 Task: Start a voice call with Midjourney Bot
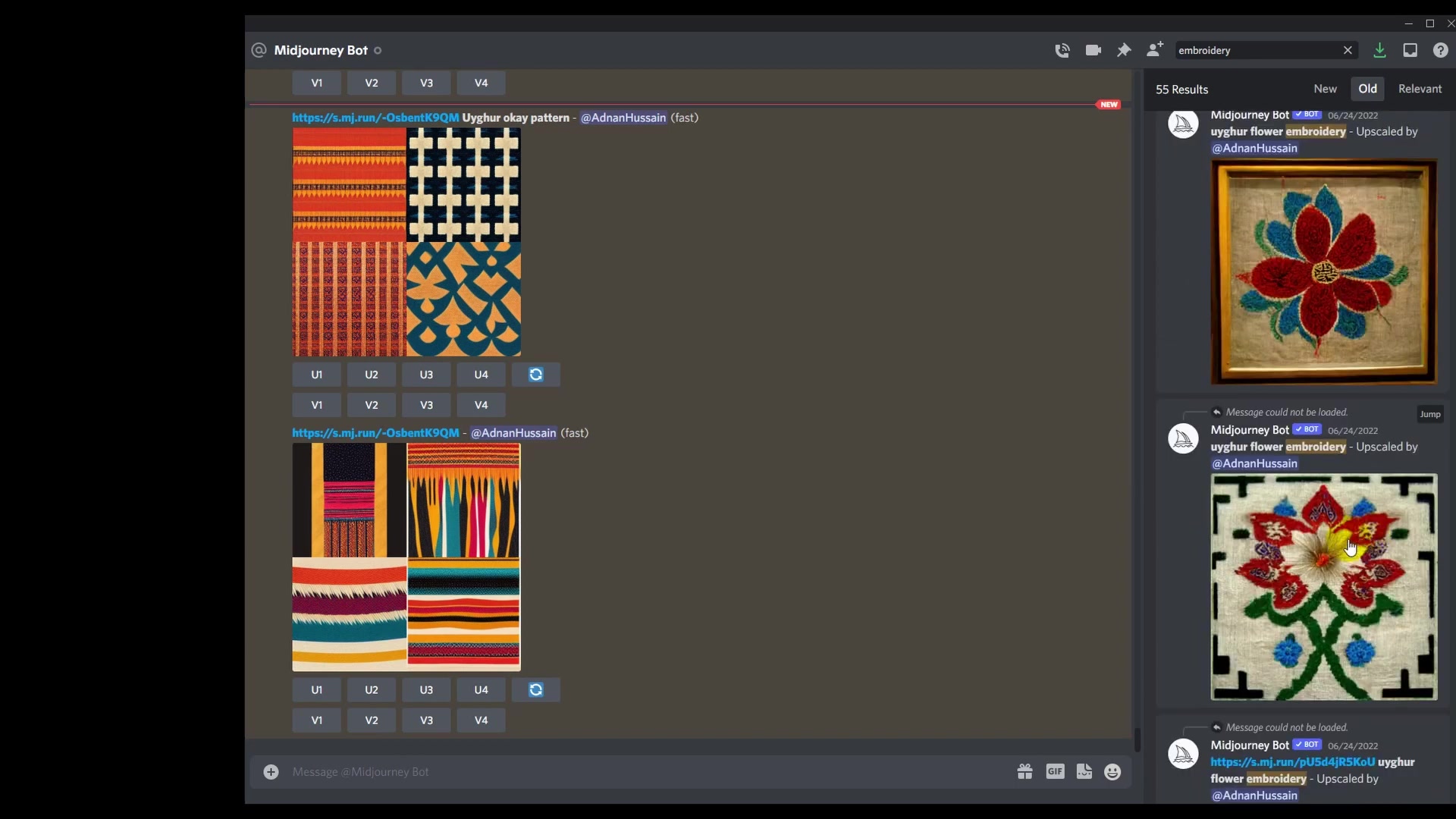1062,50
